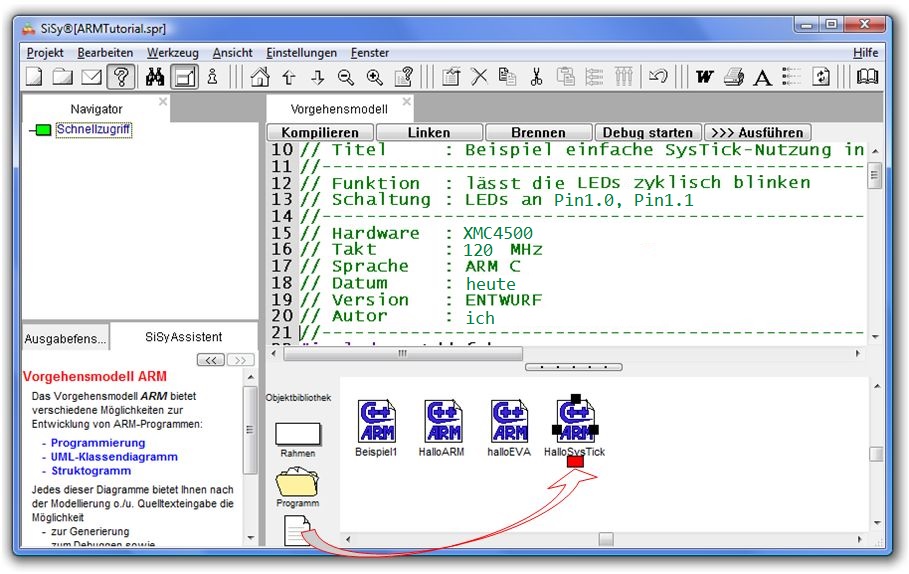Click the binoculars search icon

click(155, 77)
